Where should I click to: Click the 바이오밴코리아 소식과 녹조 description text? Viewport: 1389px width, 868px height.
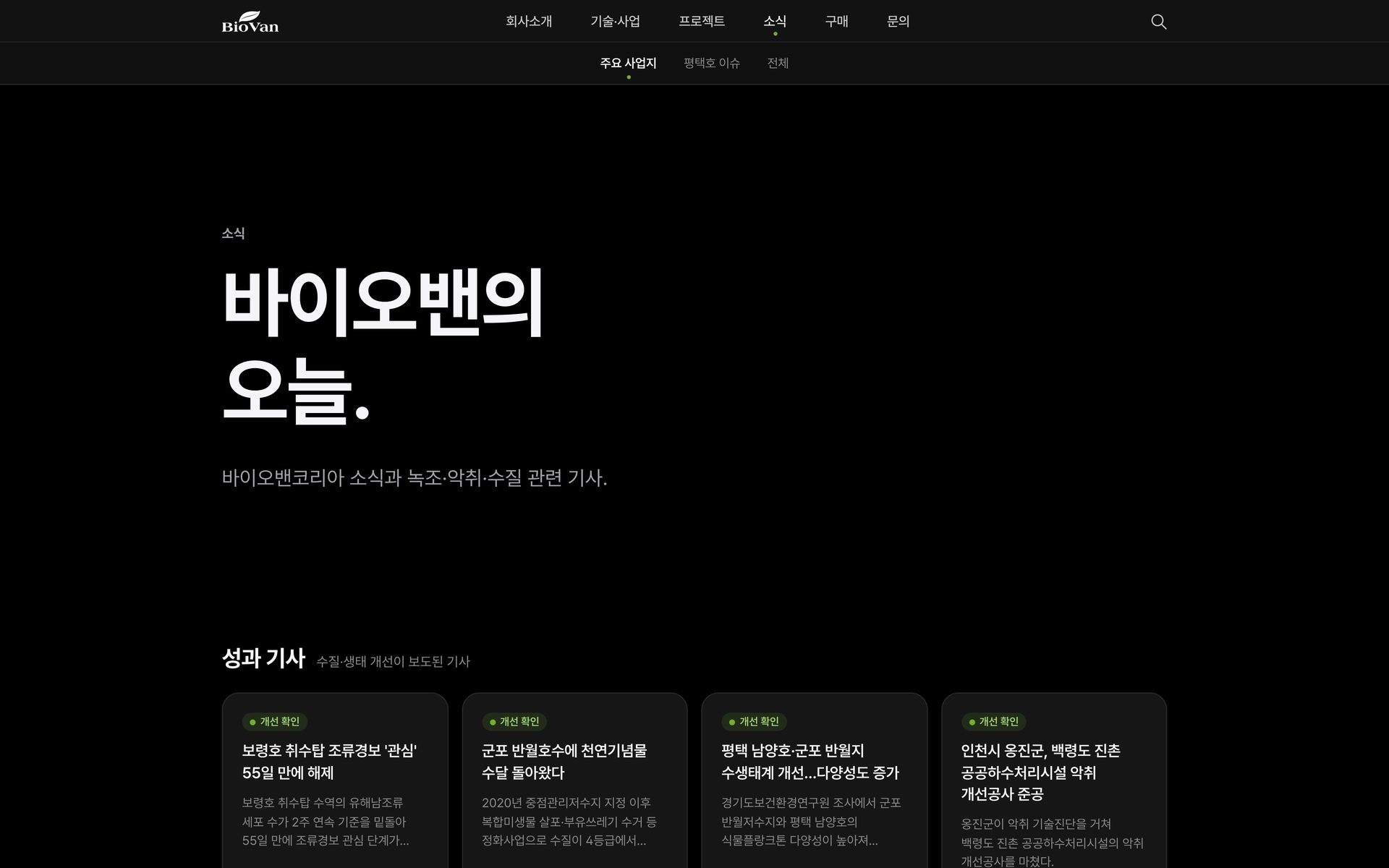tap(414, 478)
